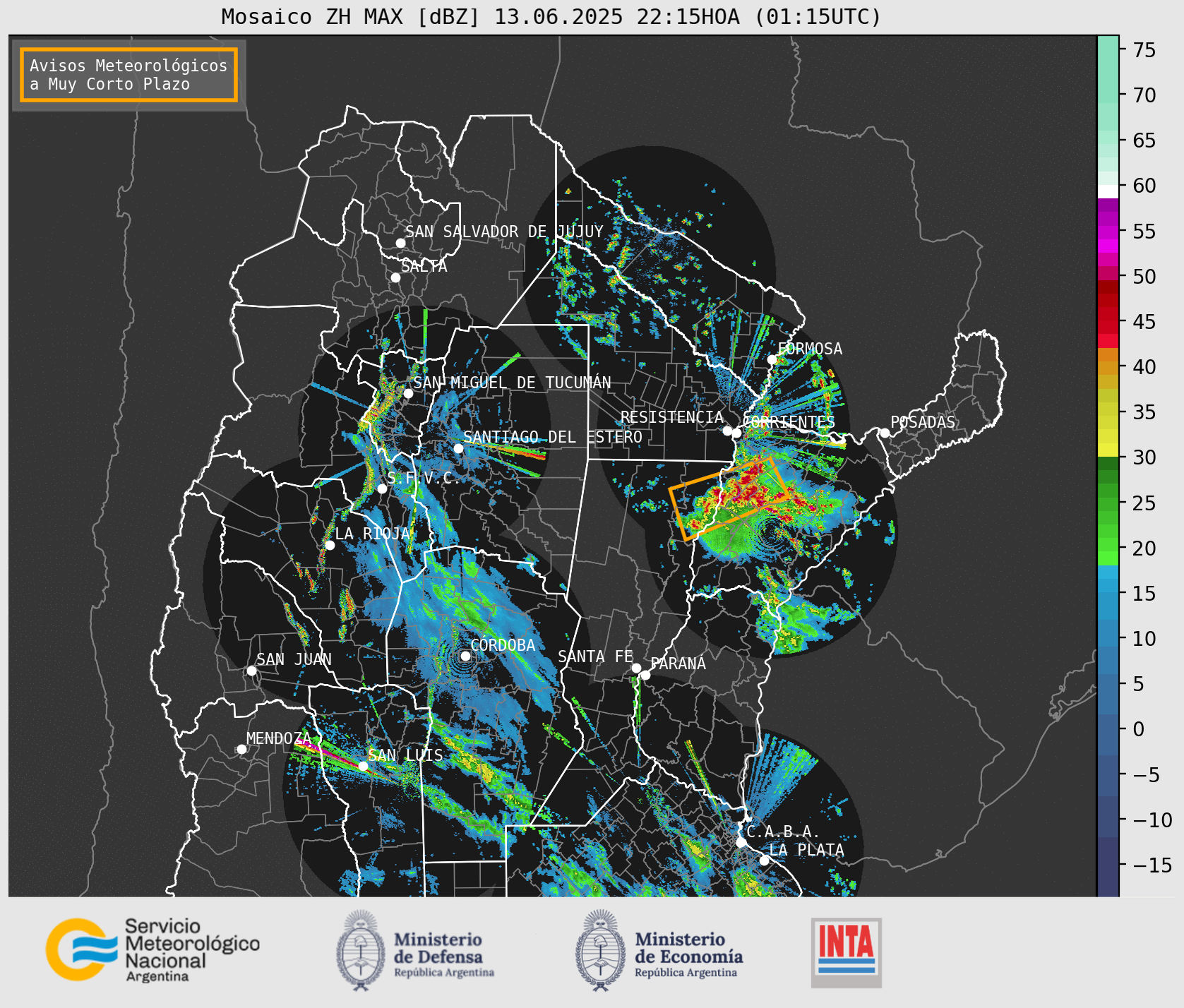Image resolution: width=1184 pixels, height=1008 pixels.
Task: Click the 25 tick label on colorbar
Action: (x=1144, y=503)
